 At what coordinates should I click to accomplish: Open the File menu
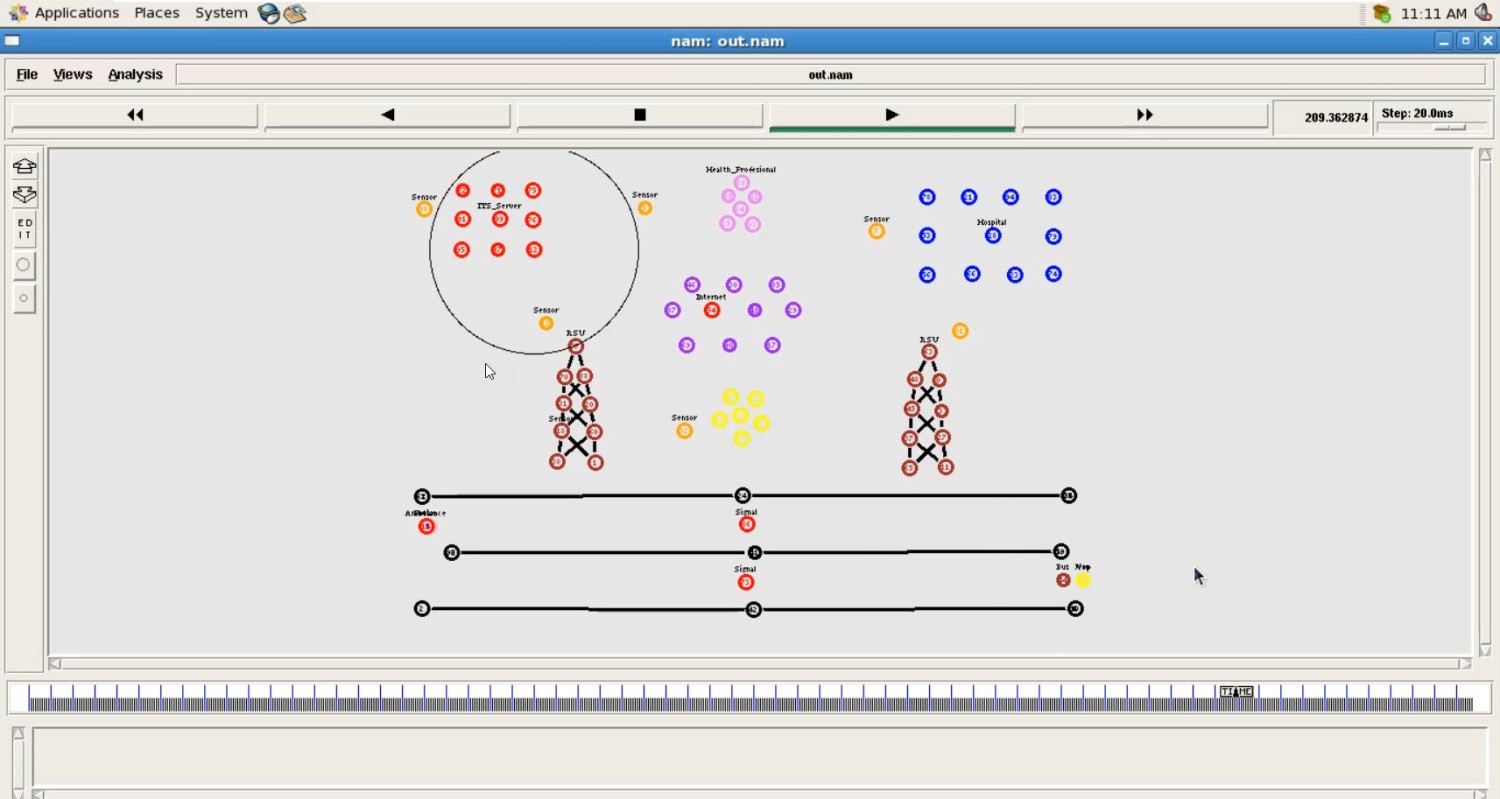(27, 74)
